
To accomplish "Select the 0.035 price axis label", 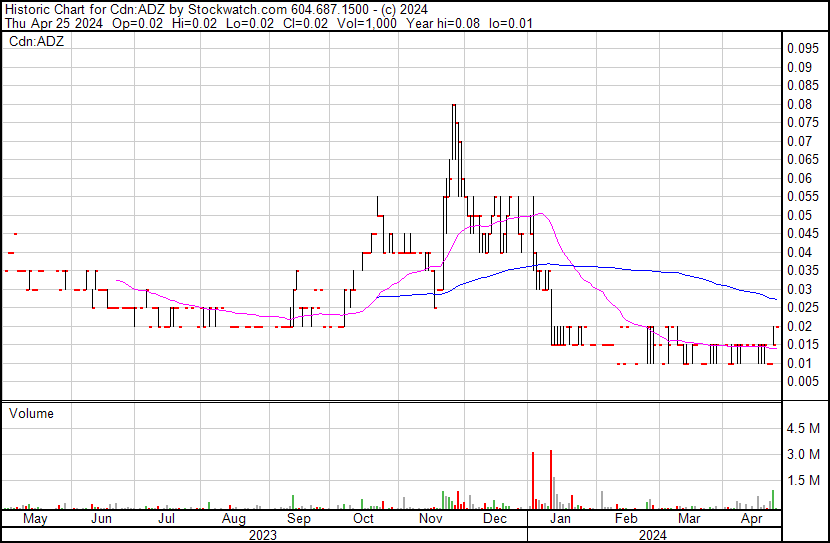I will pos(803,270).
